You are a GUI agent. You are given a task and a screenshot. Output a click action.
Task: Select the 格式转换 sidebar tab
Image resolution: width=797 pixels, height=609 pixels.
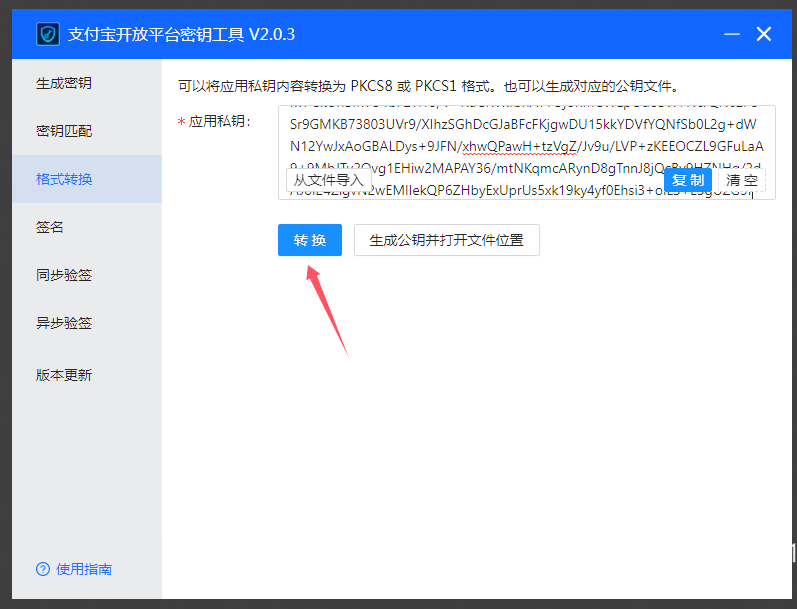[x=64, y=179]
